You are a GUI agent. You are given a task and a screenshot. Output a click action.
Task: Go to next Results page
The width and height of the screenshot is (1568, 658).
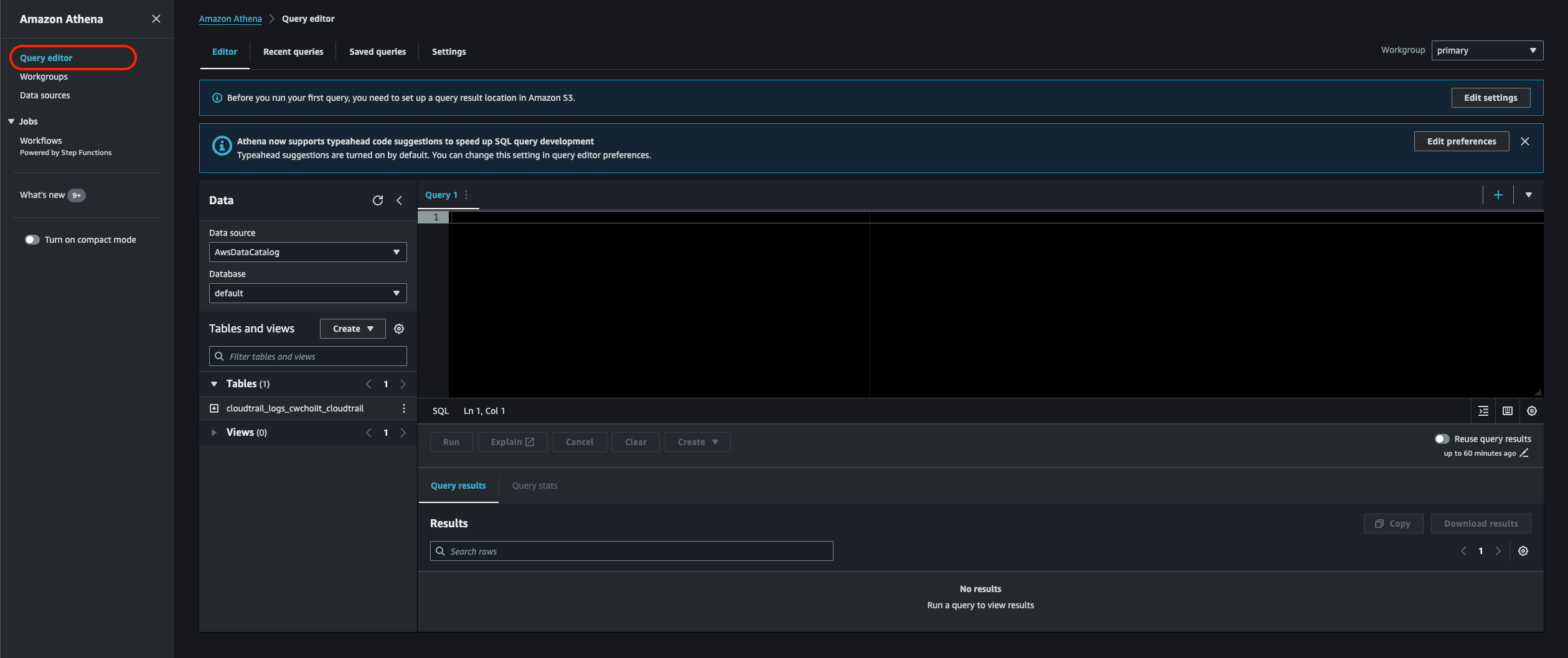1498,551
